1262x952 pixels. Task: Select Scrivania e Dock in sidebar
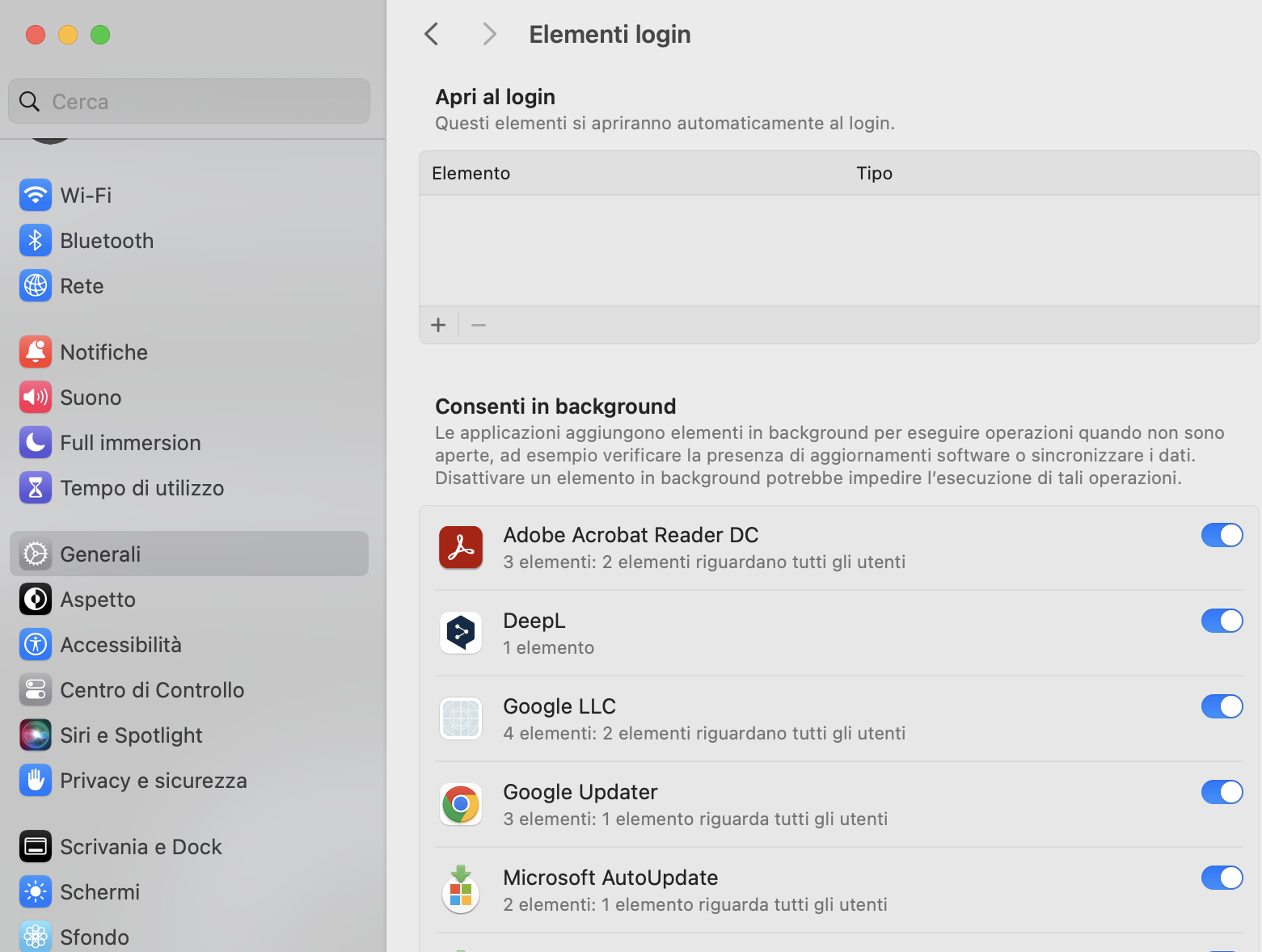coord(141,847)
